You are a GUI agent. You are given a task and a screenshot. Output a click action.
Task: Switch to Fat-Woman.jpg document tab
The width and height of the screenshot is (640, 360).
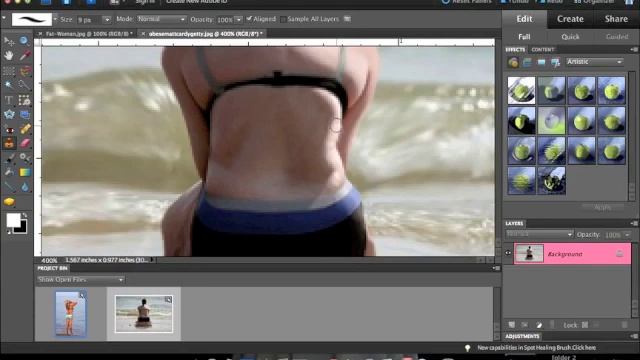(x=89, y=34)
